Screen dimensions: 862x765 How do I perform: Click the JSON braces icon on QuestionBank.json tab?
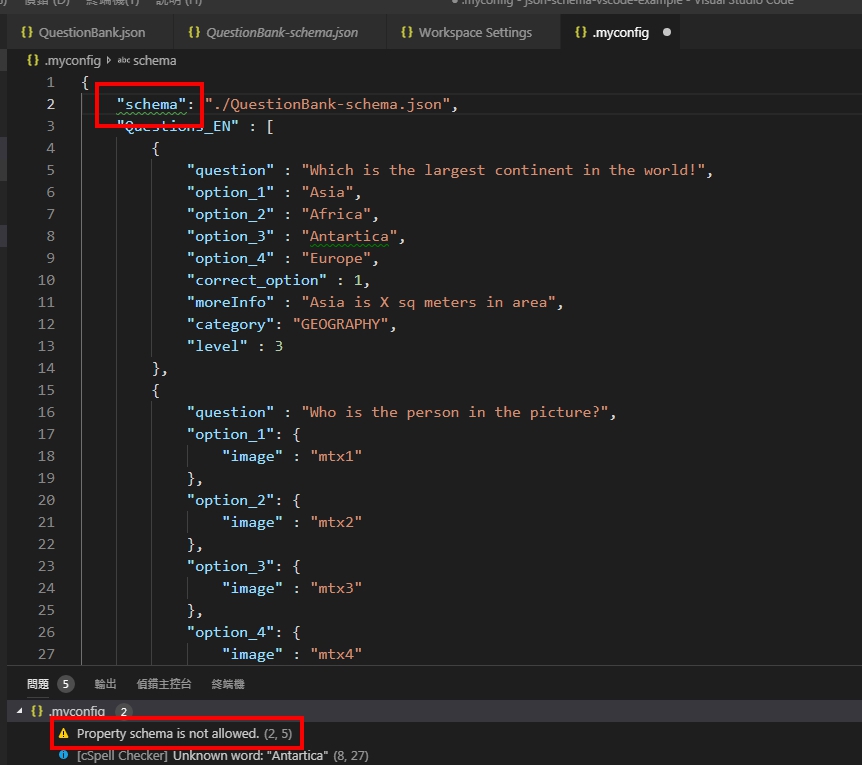click(25, 33)
